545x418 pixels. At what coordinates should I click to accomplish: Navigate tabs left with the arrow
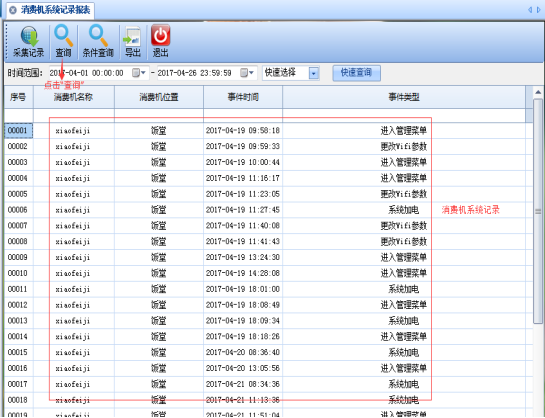(x=530, y=10)
